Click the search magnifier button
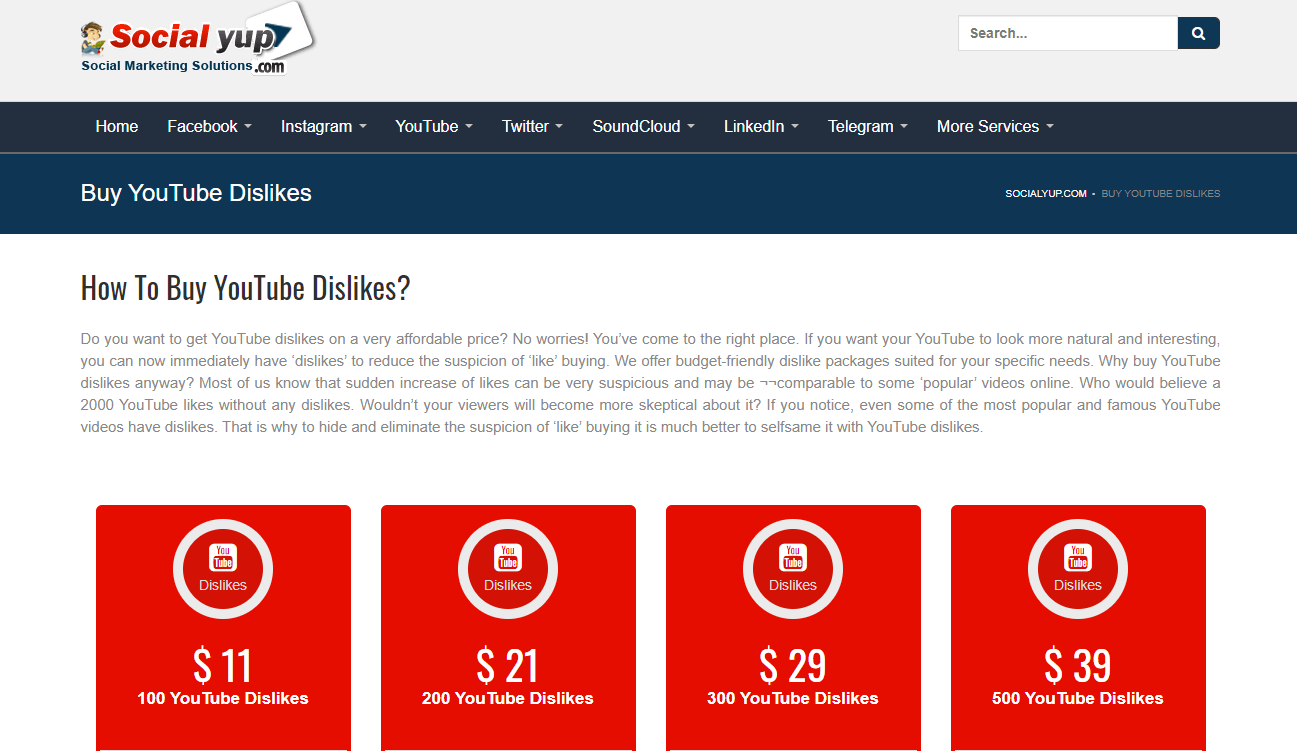Viewport: 1297px width, 751px height. pos(1199,33)
